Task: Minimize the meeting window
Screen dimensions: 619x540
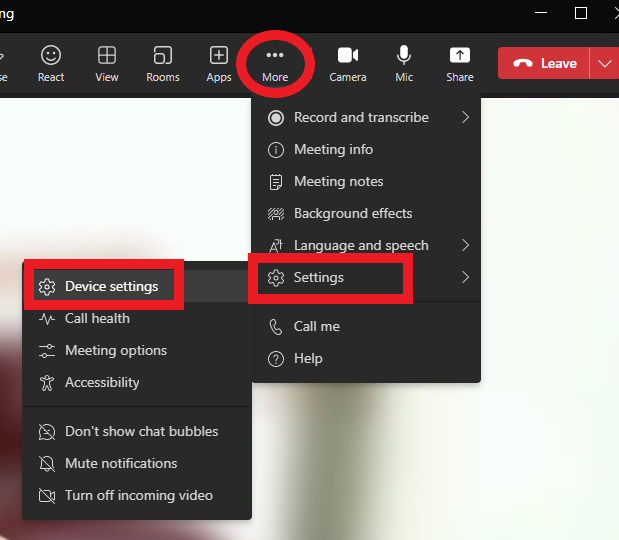Action: tap(541, 13)
